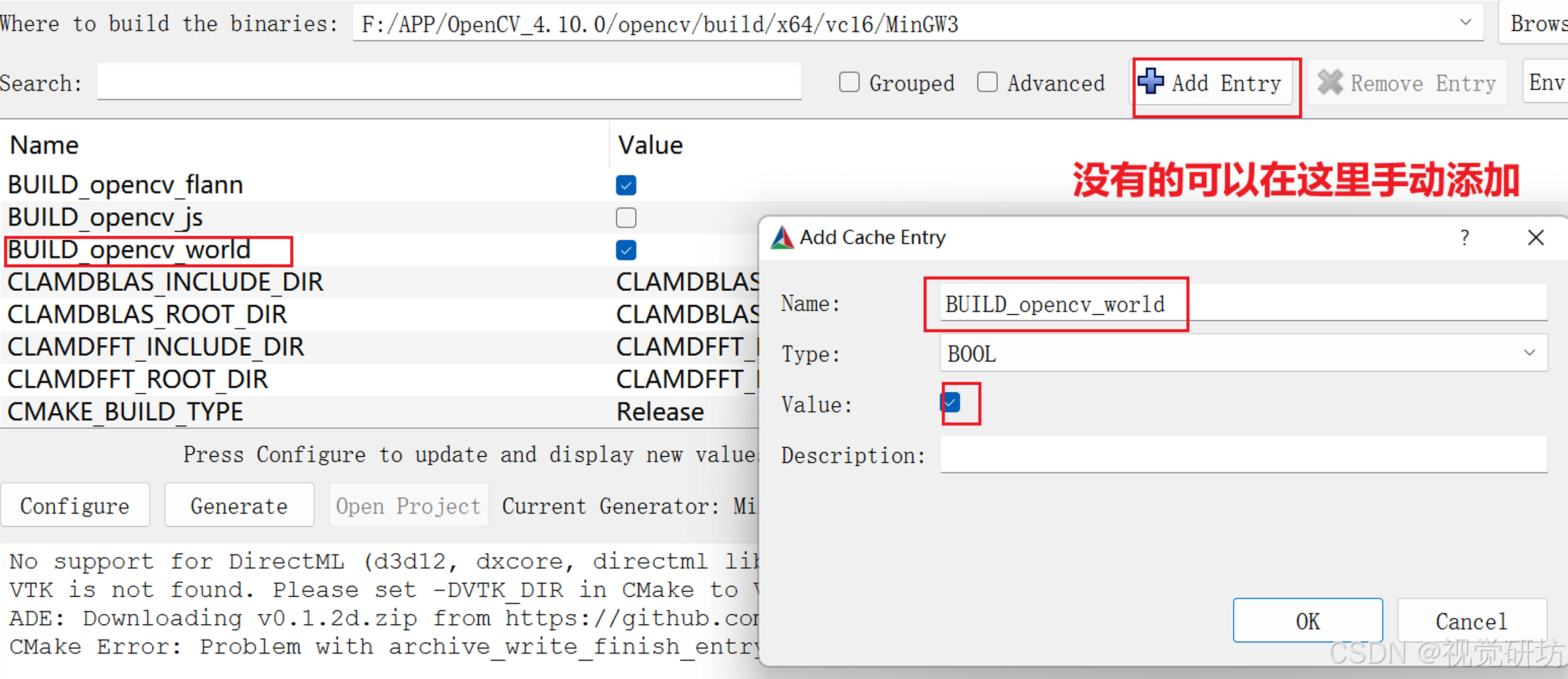Click the Remove Entry cross icon
This screenshot has width=1568, height=679.
pos(1330,83)
